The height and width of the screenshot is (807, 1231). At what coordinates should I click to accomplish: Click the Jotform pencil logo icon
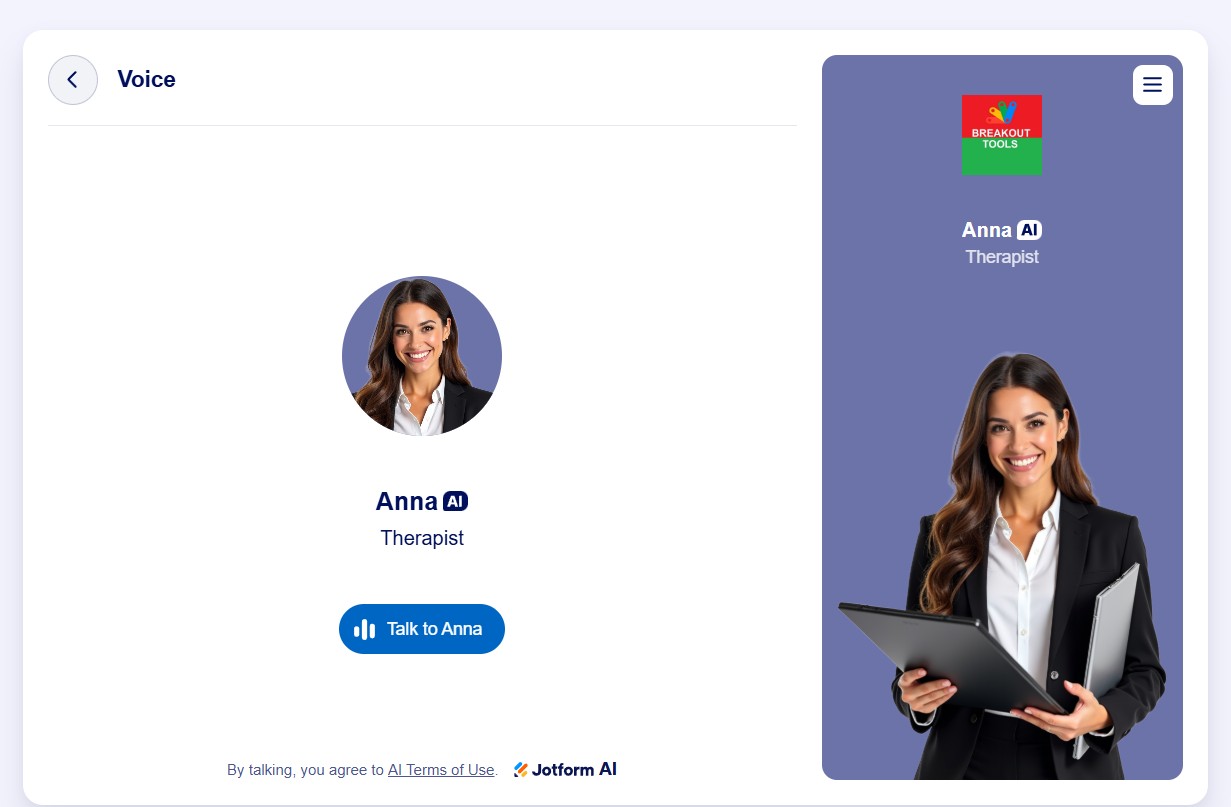tap(521, 770)
